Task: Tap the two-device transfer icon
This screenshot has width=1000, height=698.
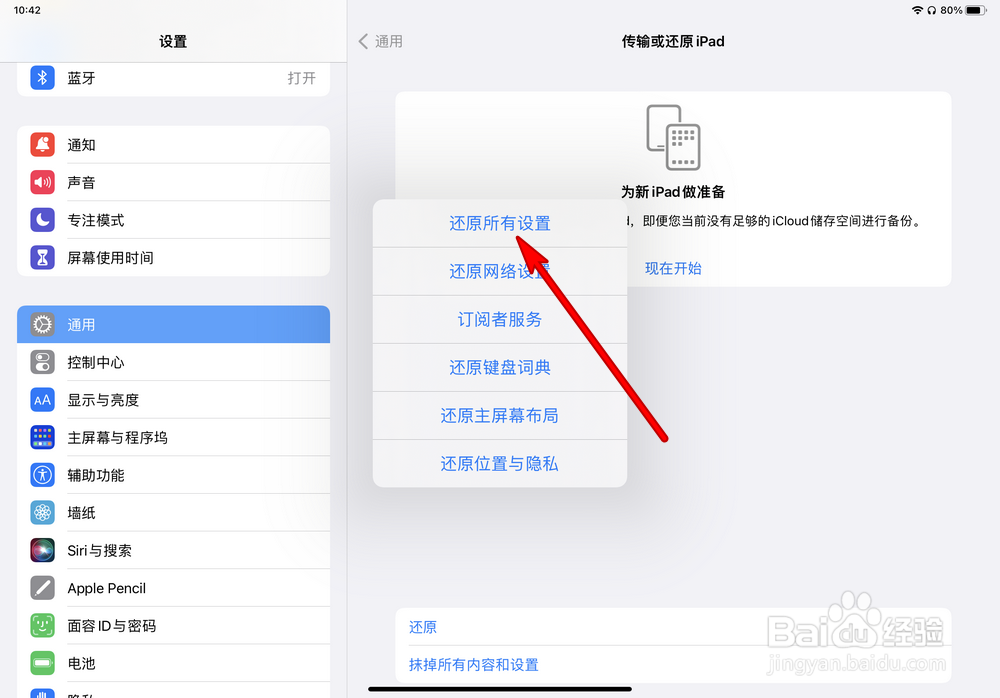Action: [x=673, y=137]
